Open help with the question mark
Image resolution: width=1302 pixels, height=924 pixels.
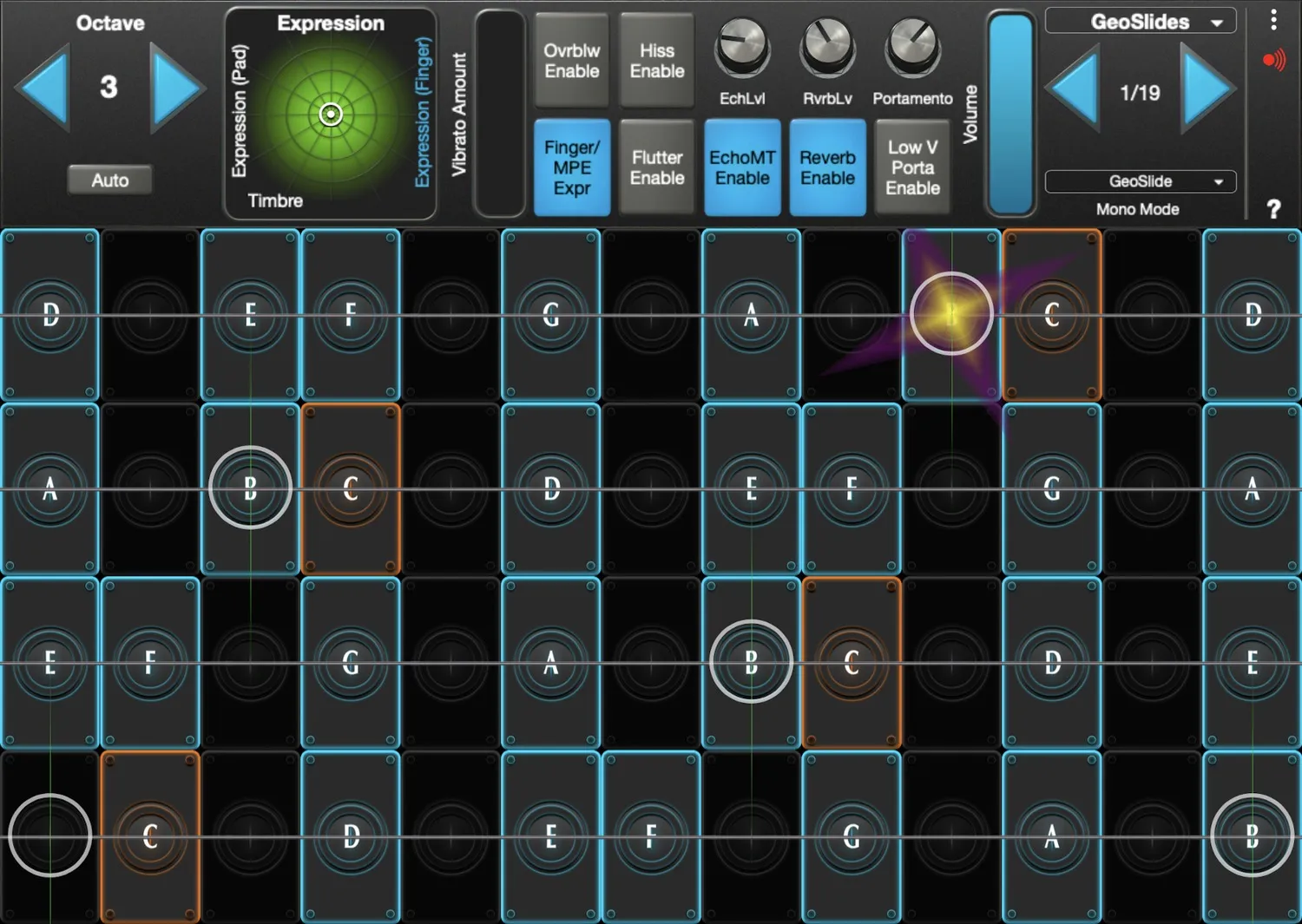click(x=1273, y=209)
